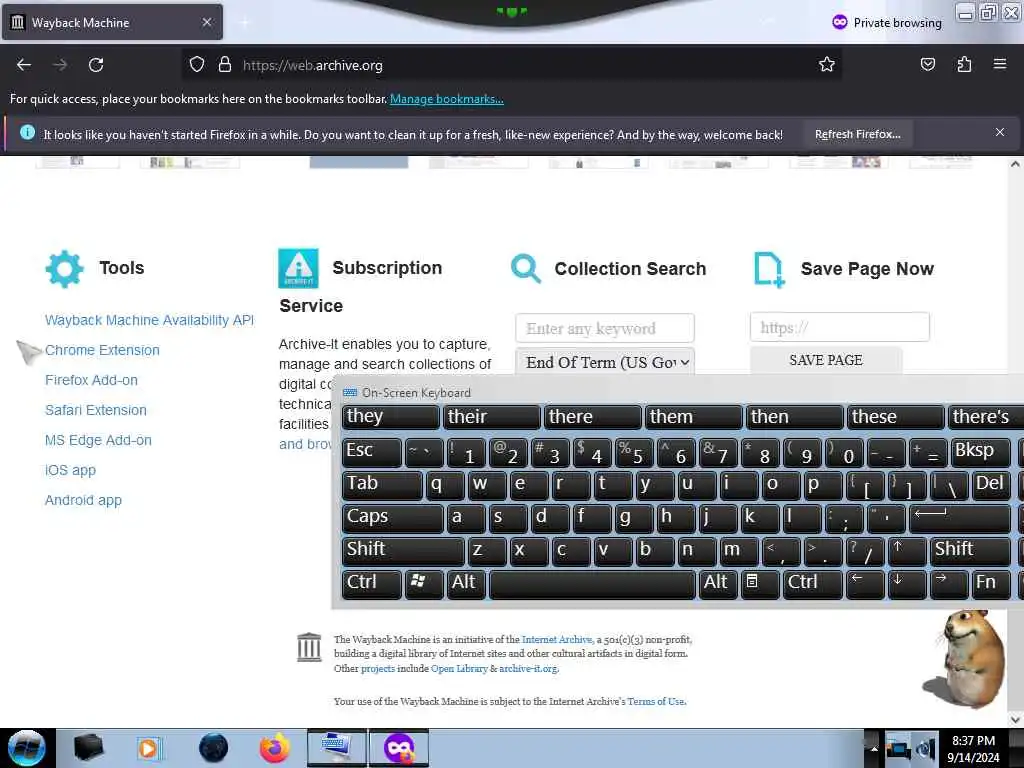Click the Collection Search magnifier icon

click(x=526, y=268)
